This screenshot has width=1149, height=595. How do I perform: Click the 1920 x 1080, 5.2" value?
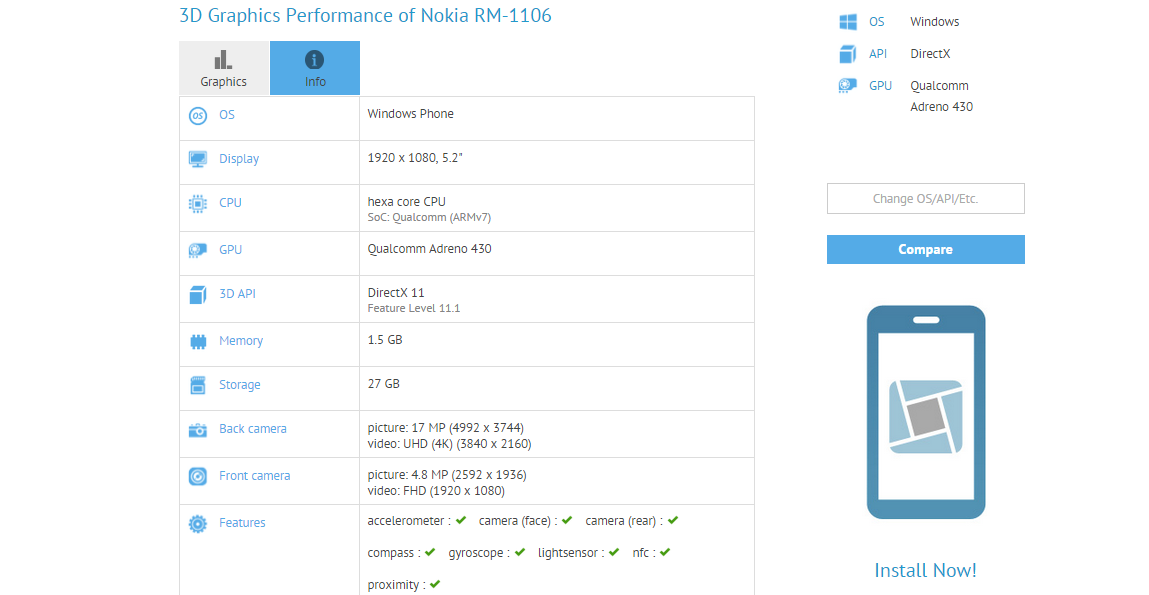(x=415, y=158)
